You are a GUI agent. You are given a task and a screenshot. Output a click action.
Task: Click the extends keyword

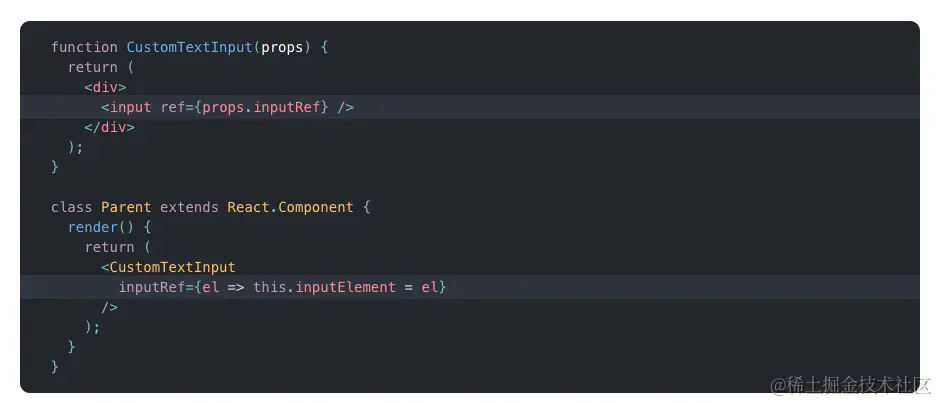[x=190, y=207]
